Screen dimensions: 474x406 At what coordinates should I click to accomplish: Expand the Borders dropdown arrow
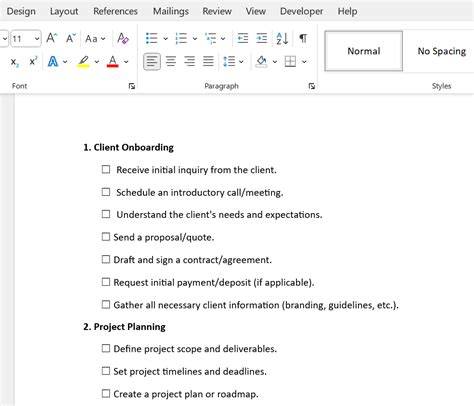[304, 62]
